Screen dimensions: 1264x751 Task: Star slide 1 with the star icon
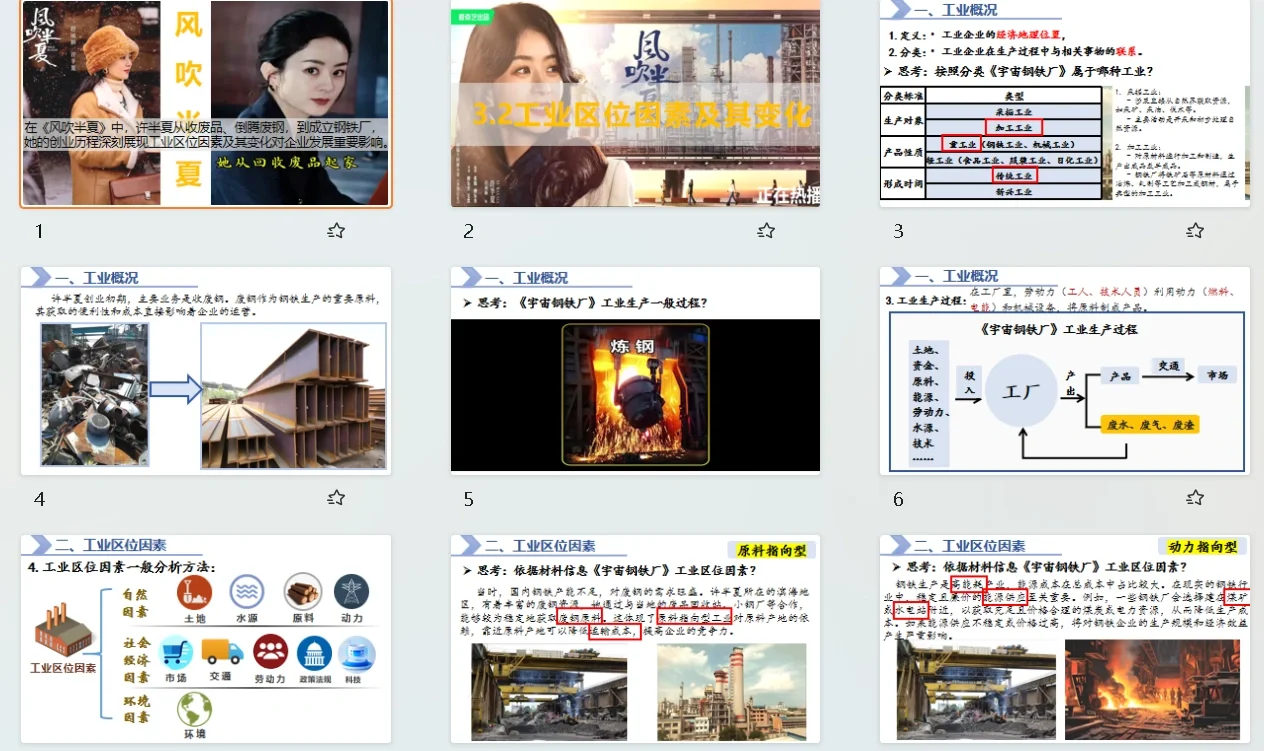coord(336,231)
